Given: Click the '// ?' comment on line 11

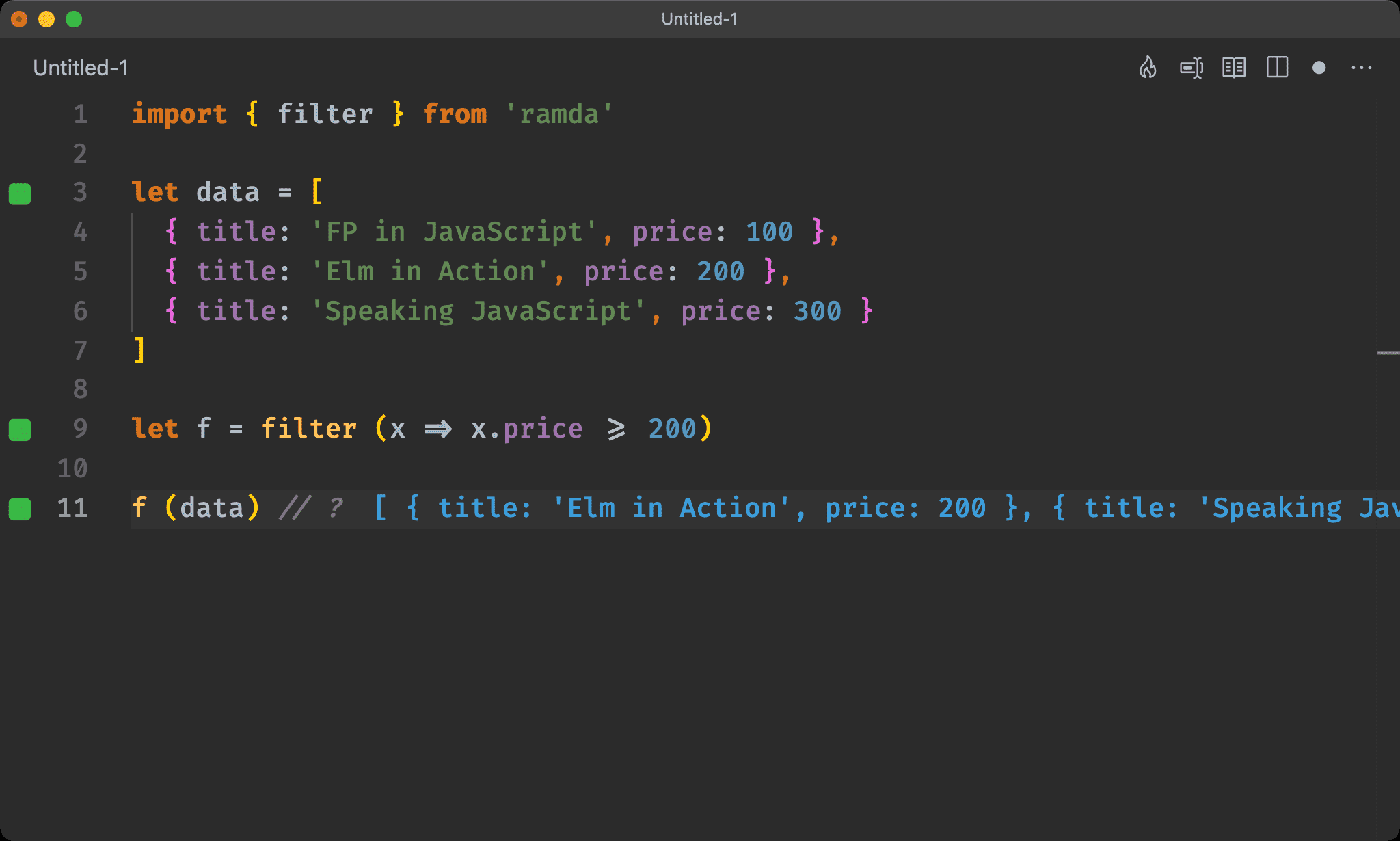Looking at the screenshot, I should tap(311, 509).
